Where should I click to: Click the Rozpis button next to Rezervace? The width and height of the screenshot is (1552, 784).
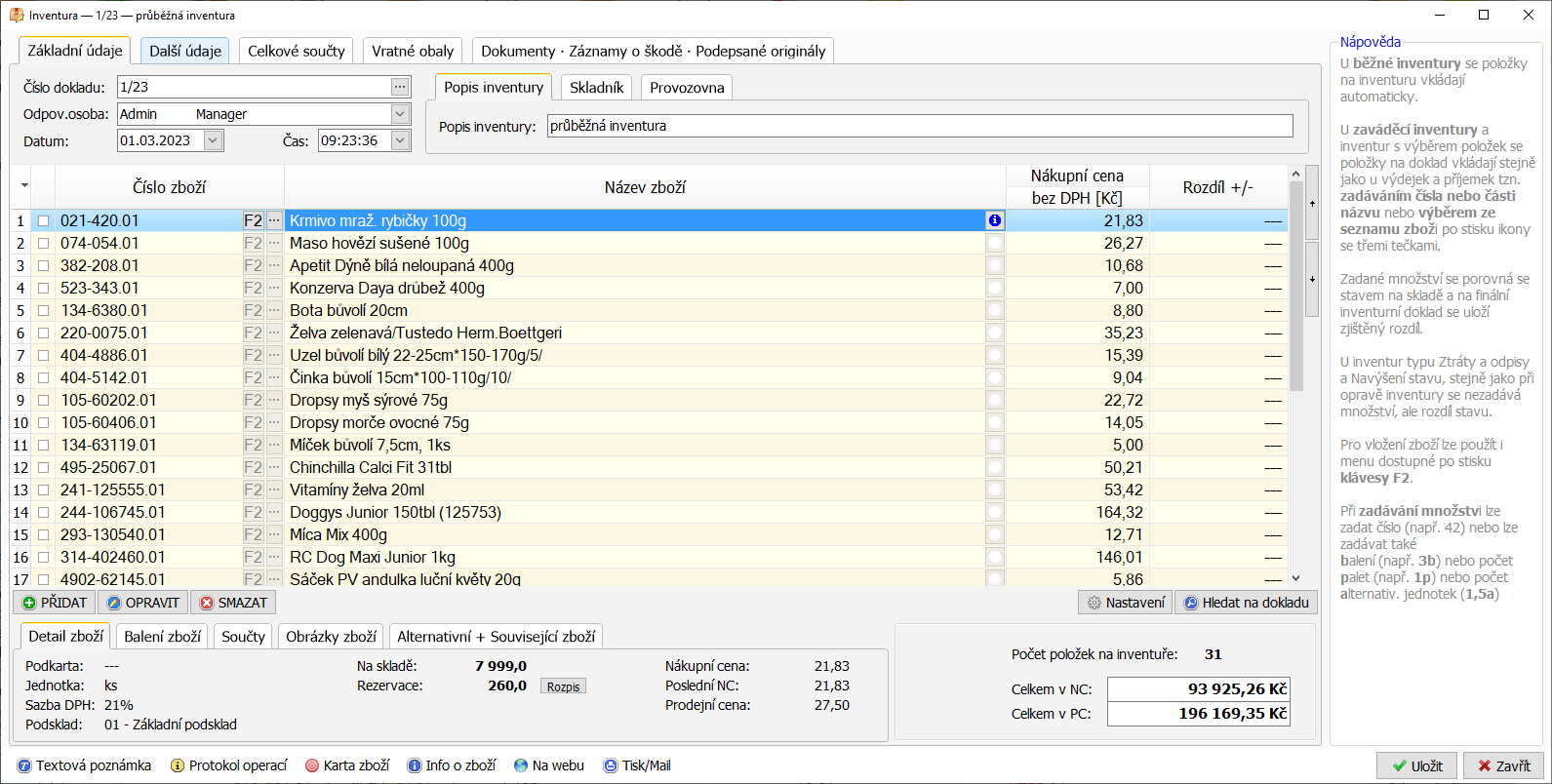pos(564,686)
